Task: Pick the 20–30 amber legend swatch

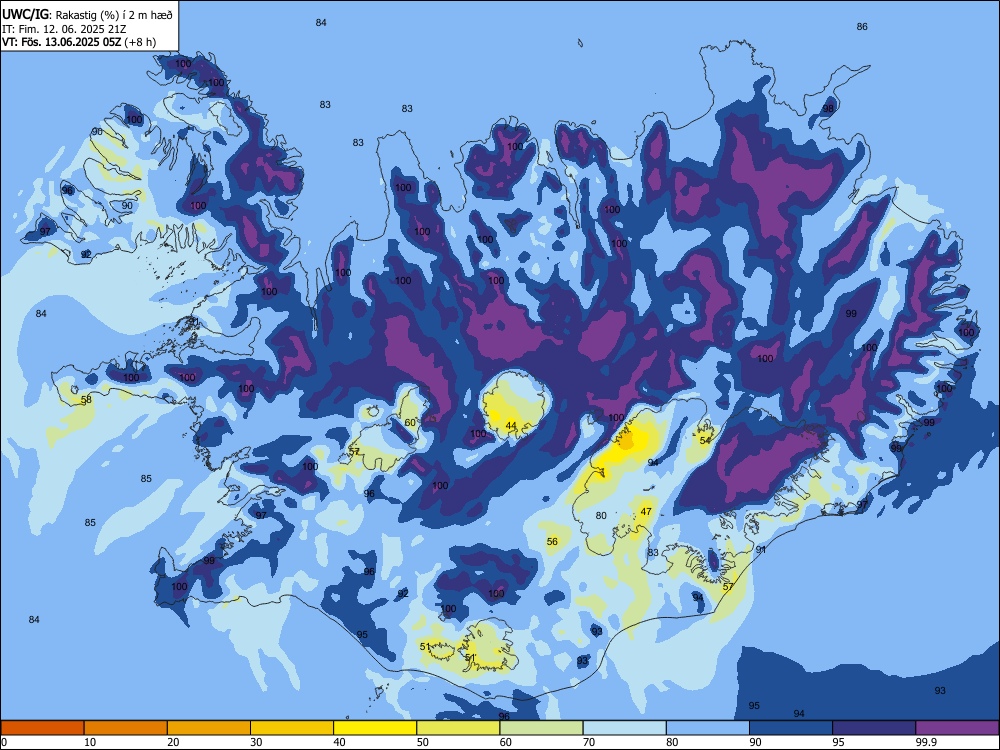Action: 209,728
